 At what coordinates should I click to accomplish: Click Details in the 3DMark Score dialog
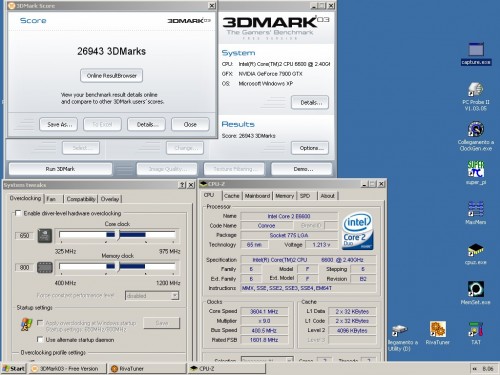pos(147,124)
